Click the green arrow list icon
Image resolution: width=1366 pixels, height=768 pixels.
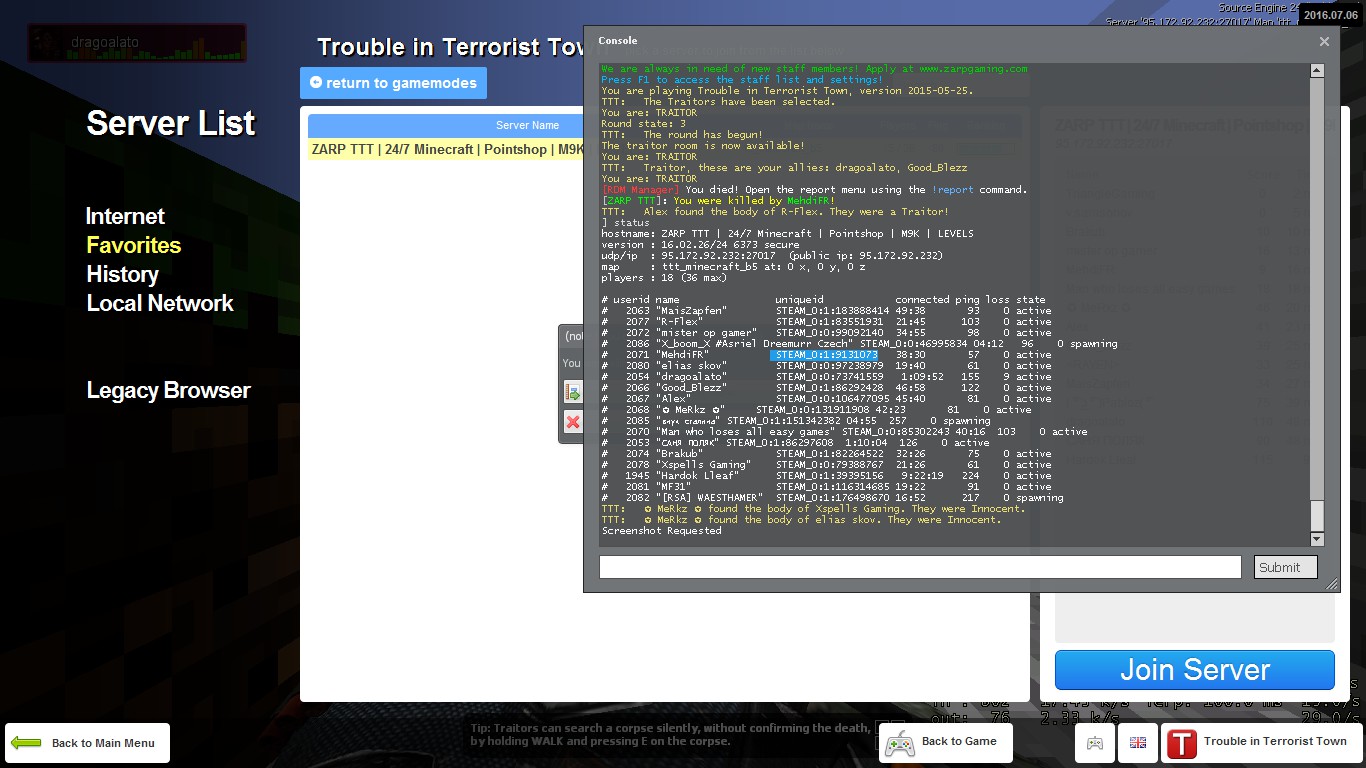tap(573, 392)
